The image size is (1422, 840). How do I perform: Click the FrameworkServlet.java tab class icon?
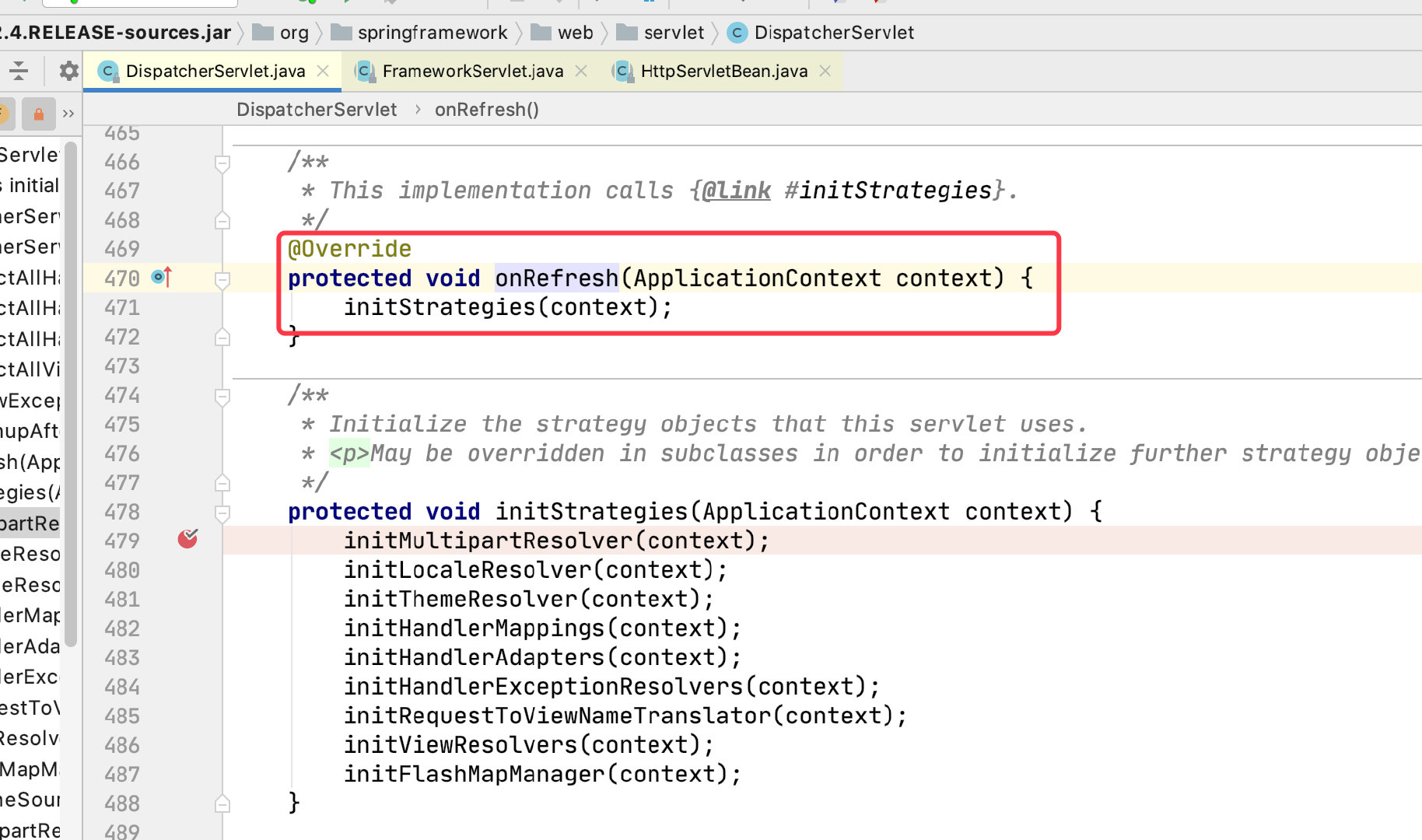point(365,71)
